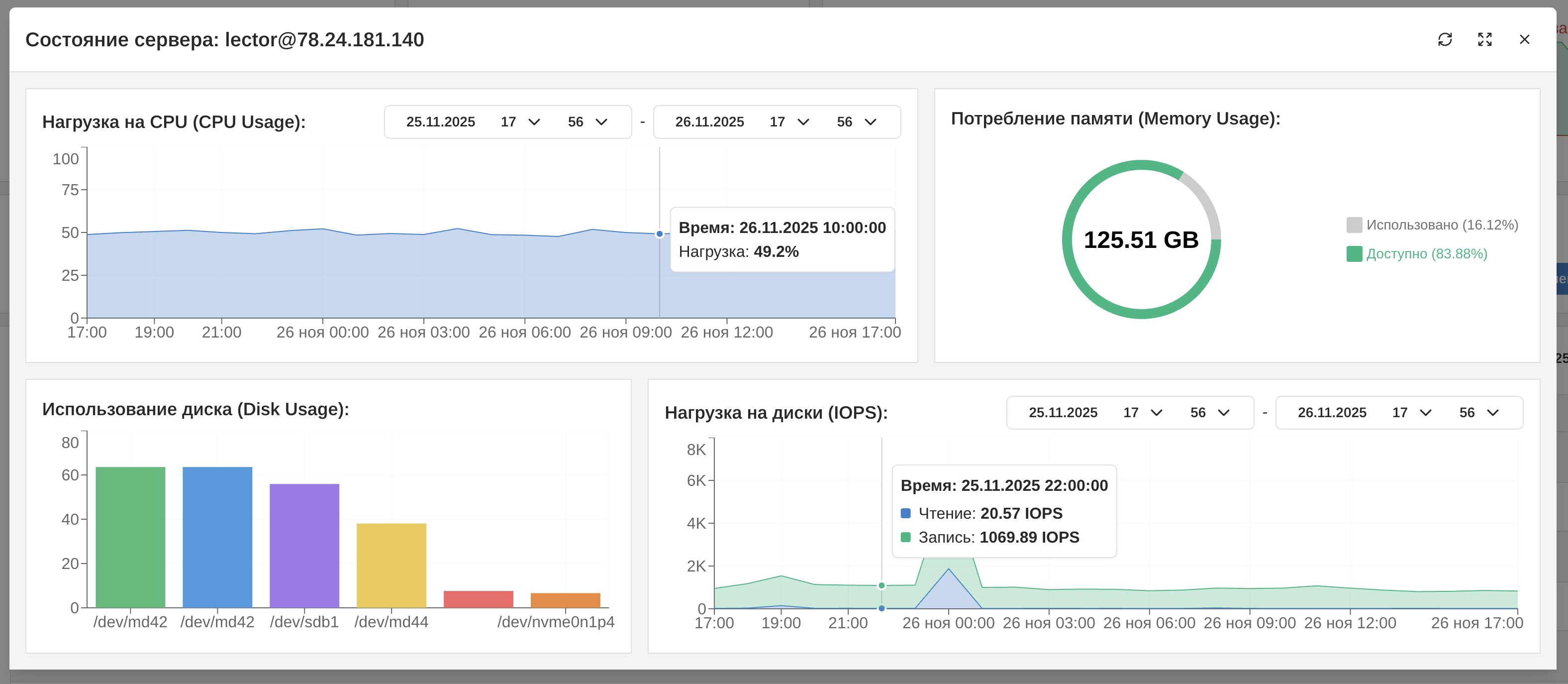Open IOPS start hour dropdown
This screenshot has height=684, width=1568.
1143,412
